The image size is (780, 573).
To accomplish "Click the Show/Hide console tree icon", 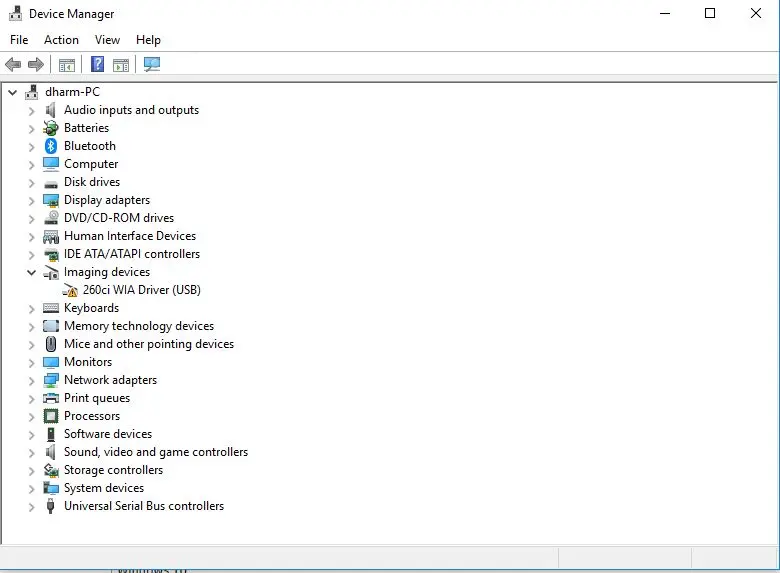I will click(x=67, y=65).
